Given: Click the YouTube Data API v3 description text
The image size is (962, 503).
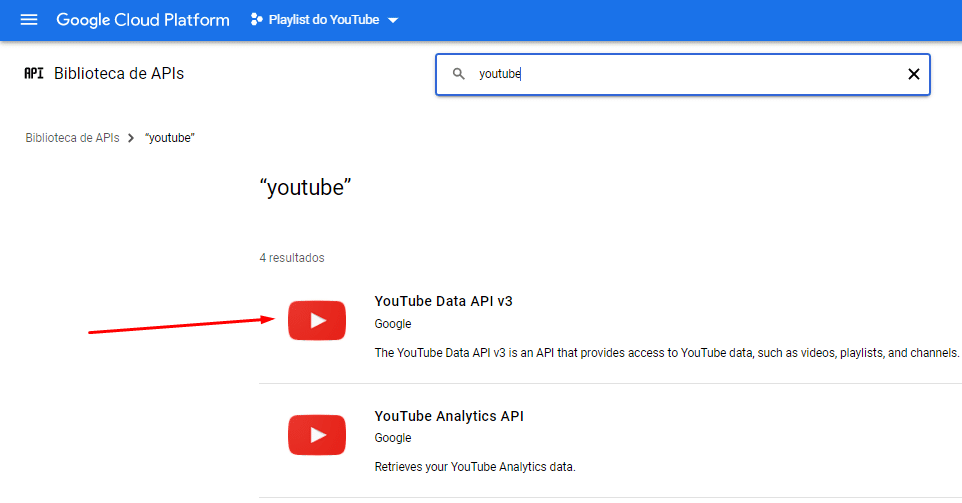Looking at the screenshot, I should pyautogui.click(x=666, y=353).
